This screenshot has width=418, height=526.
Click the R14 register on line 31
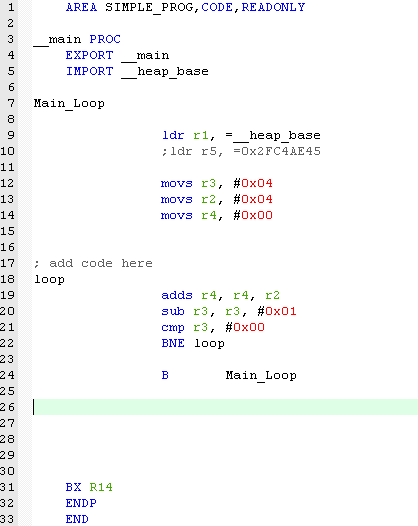(101, 487)
